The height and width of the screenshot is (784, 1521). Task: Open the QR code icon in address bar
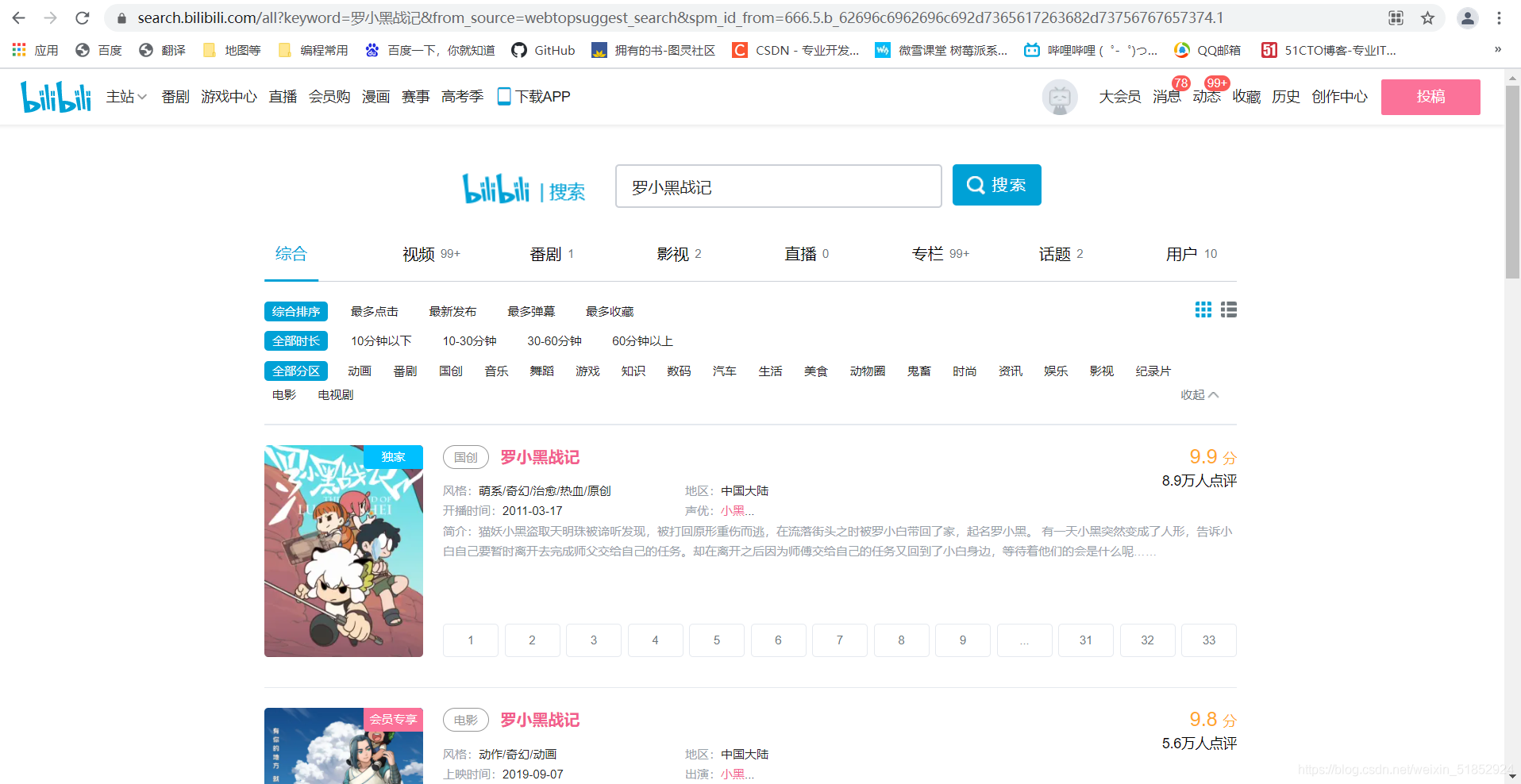[x=1396, y=17]
